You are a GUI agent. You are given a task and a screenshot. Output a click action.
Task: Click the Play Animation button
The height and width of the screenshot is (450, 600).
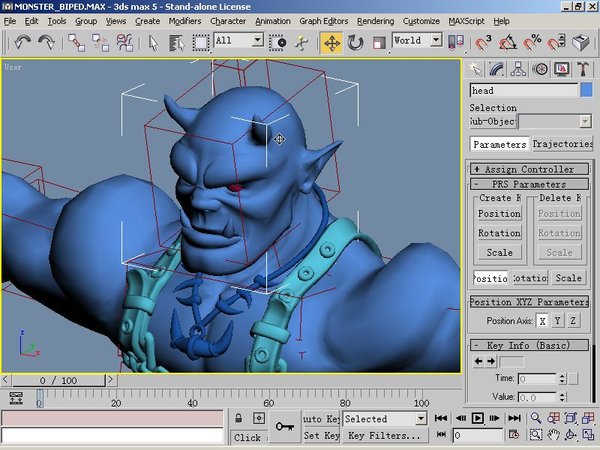(x=478, y=418)
